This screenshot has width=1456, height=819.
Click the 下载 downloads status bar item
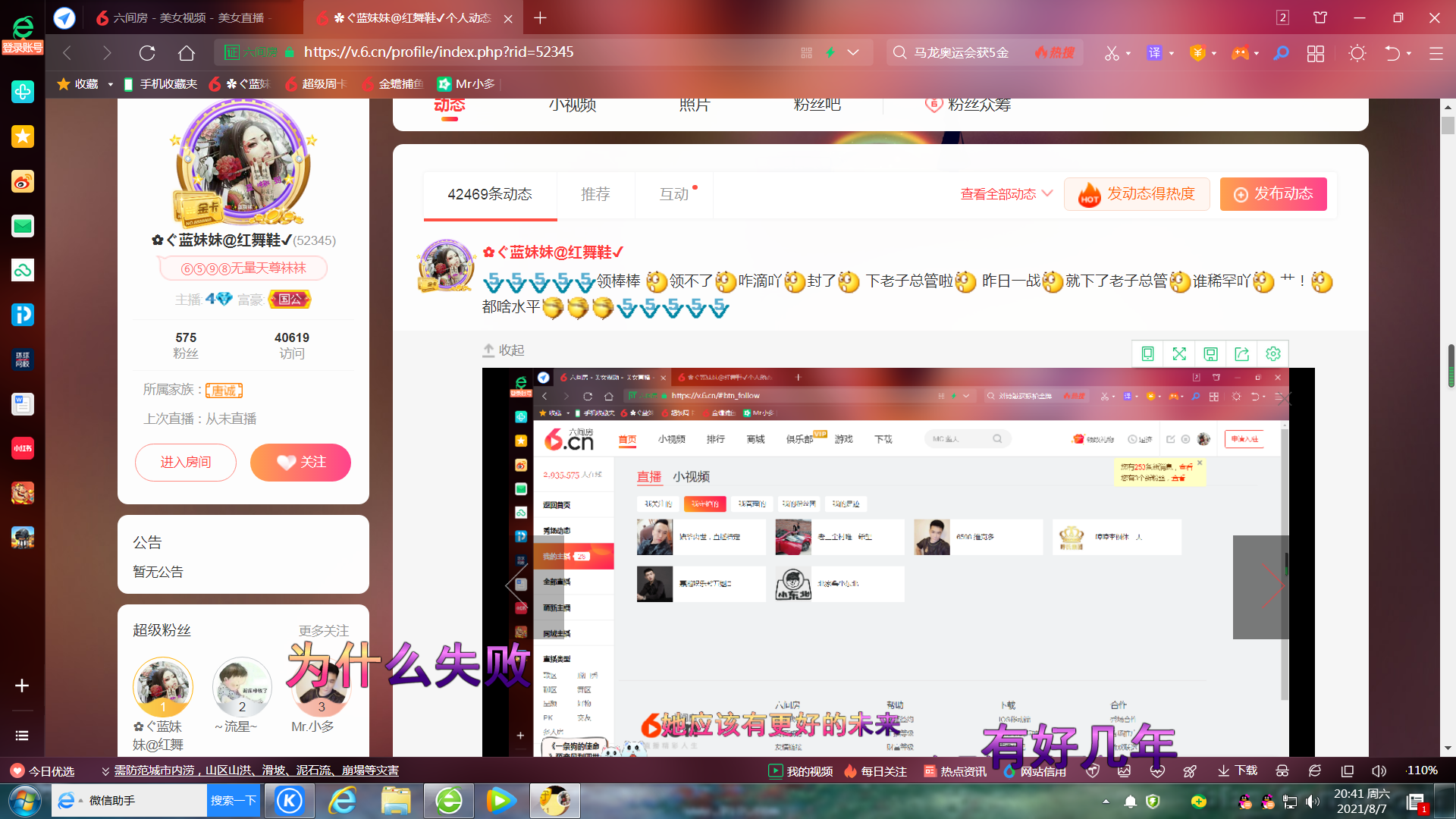click(x=1238, y=771)
